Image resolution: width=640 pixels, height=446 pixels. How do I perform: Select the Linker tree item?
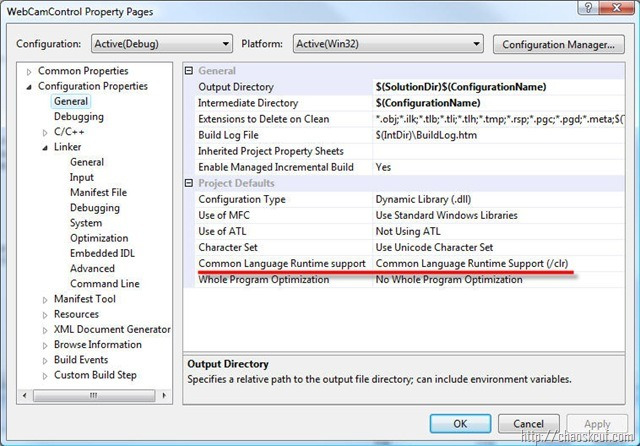tap(67, 147)
